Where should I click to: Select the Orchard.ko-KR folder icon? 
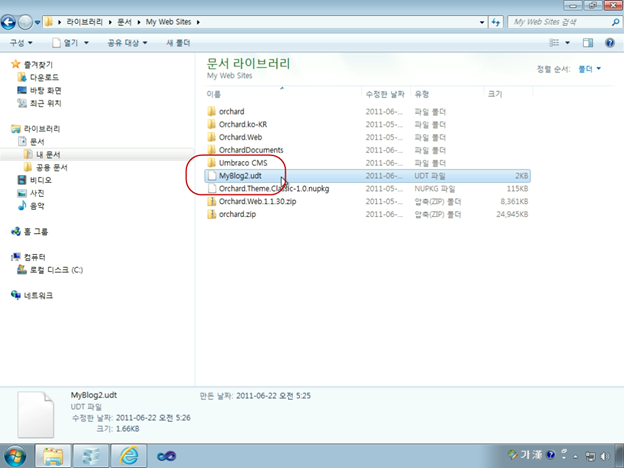point(212,124)
